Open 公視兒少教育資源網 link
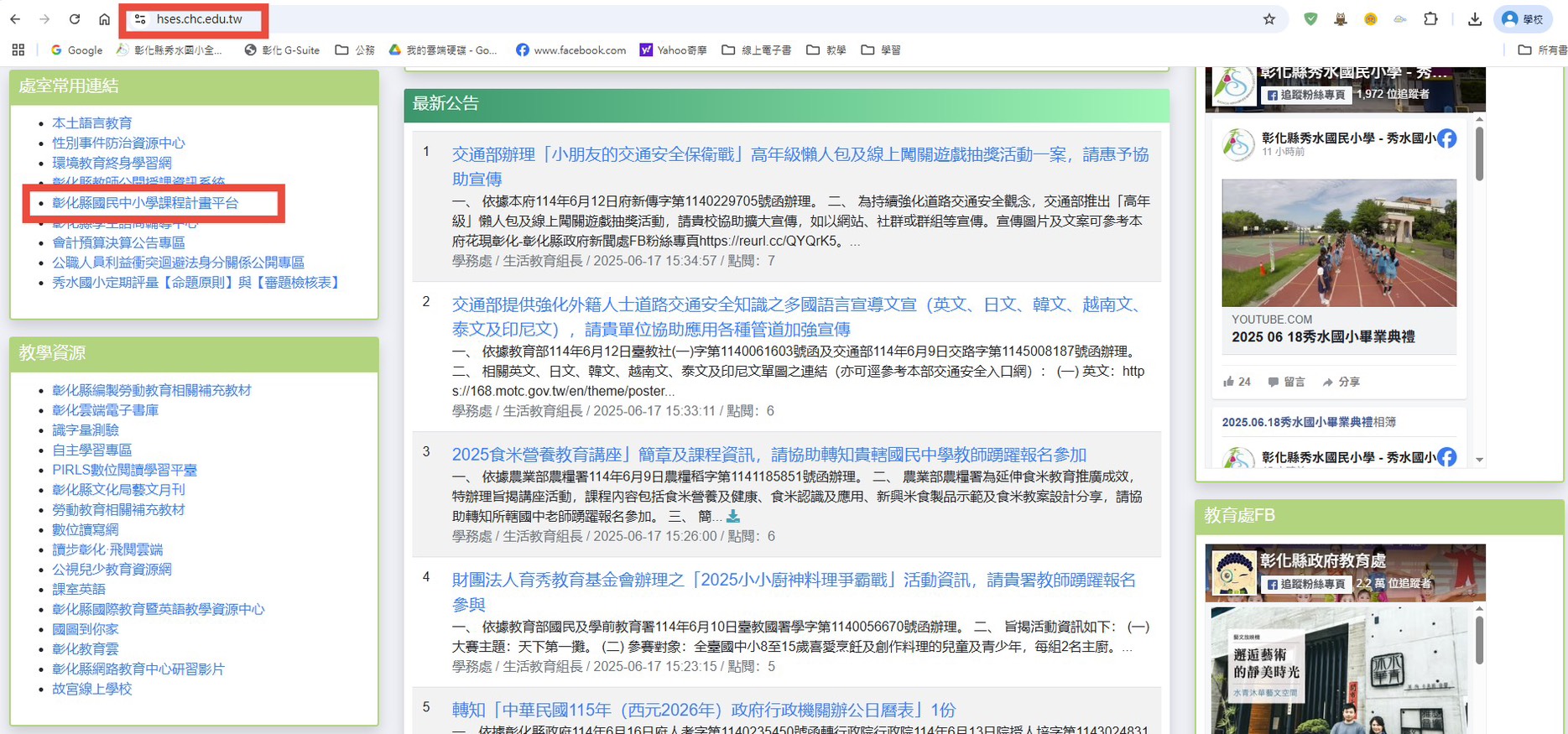The image size is (1568, 734). [x=112, y=570]
